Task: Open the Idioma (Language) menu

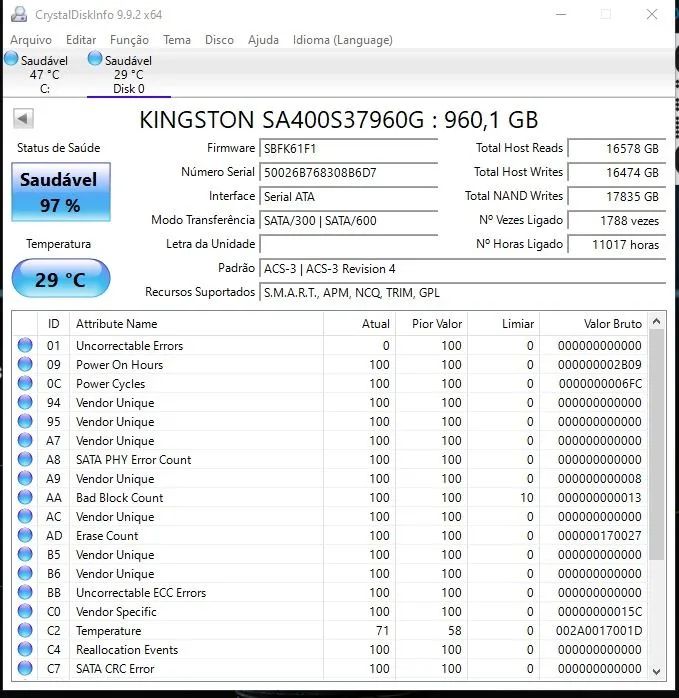Action: click(x=342, y=40)
